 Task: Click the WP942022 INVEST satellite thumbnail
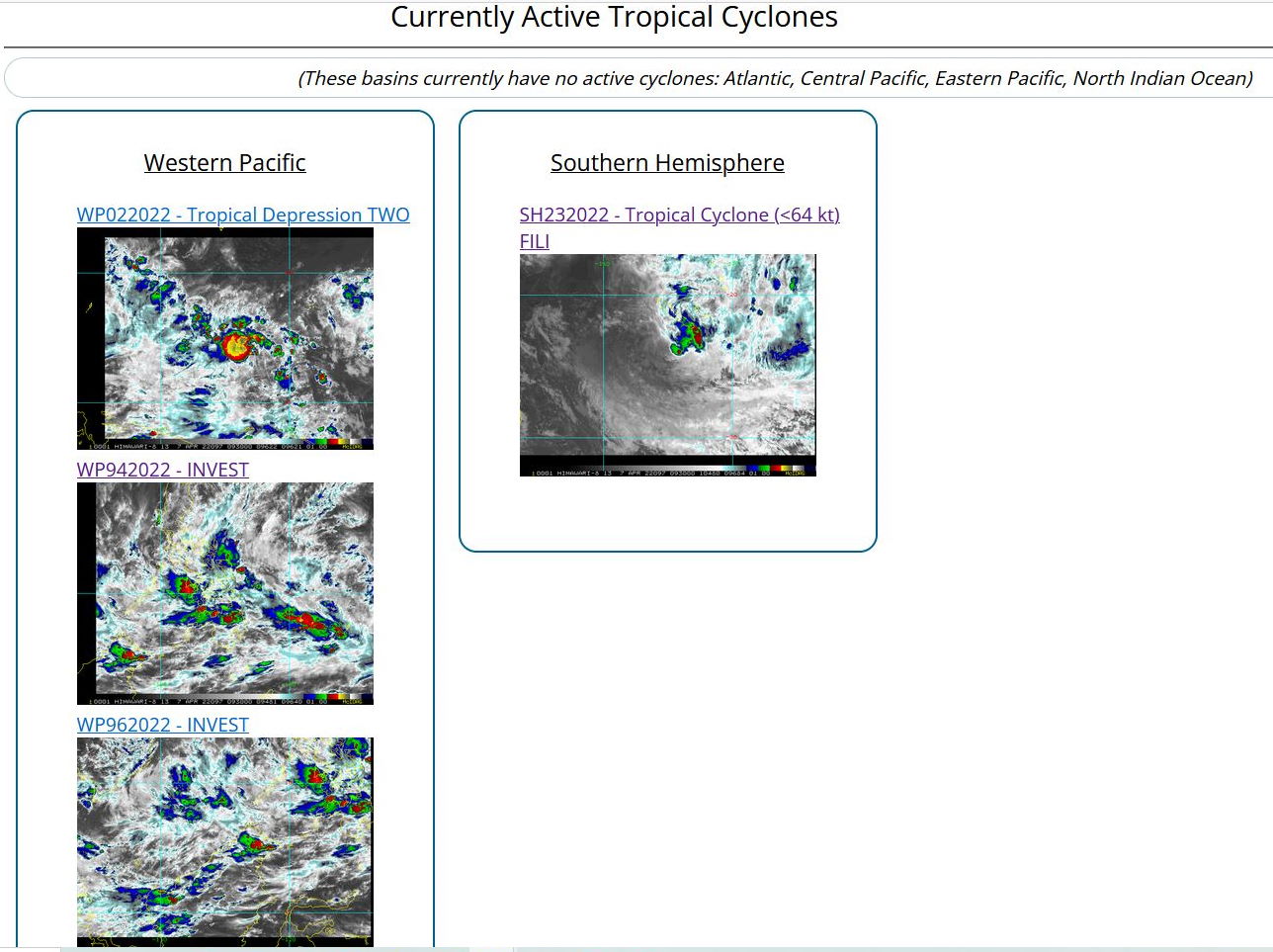pyautogui.click(x=224, y=593)
